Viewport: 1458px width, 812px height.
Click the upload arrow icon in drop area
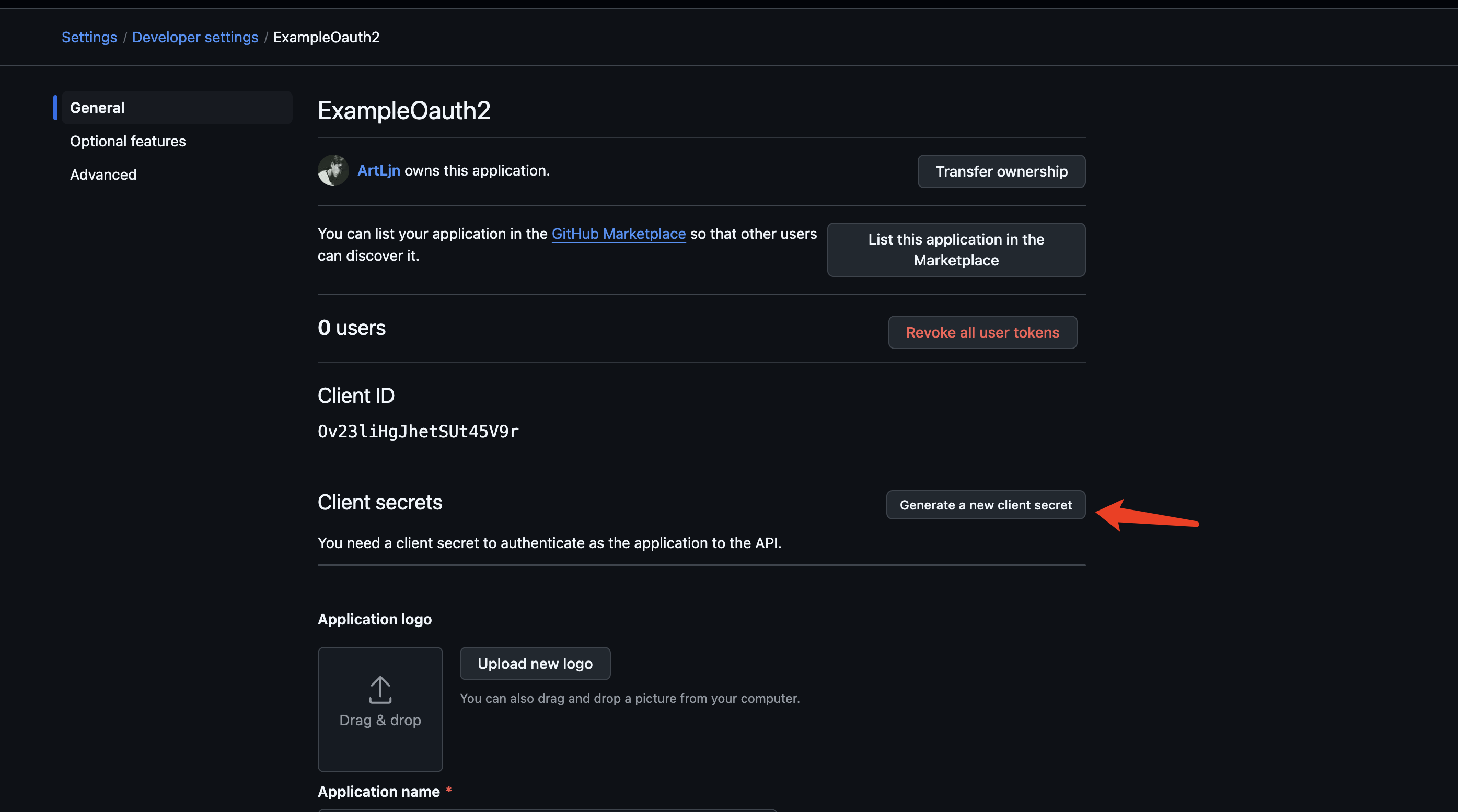380,689
